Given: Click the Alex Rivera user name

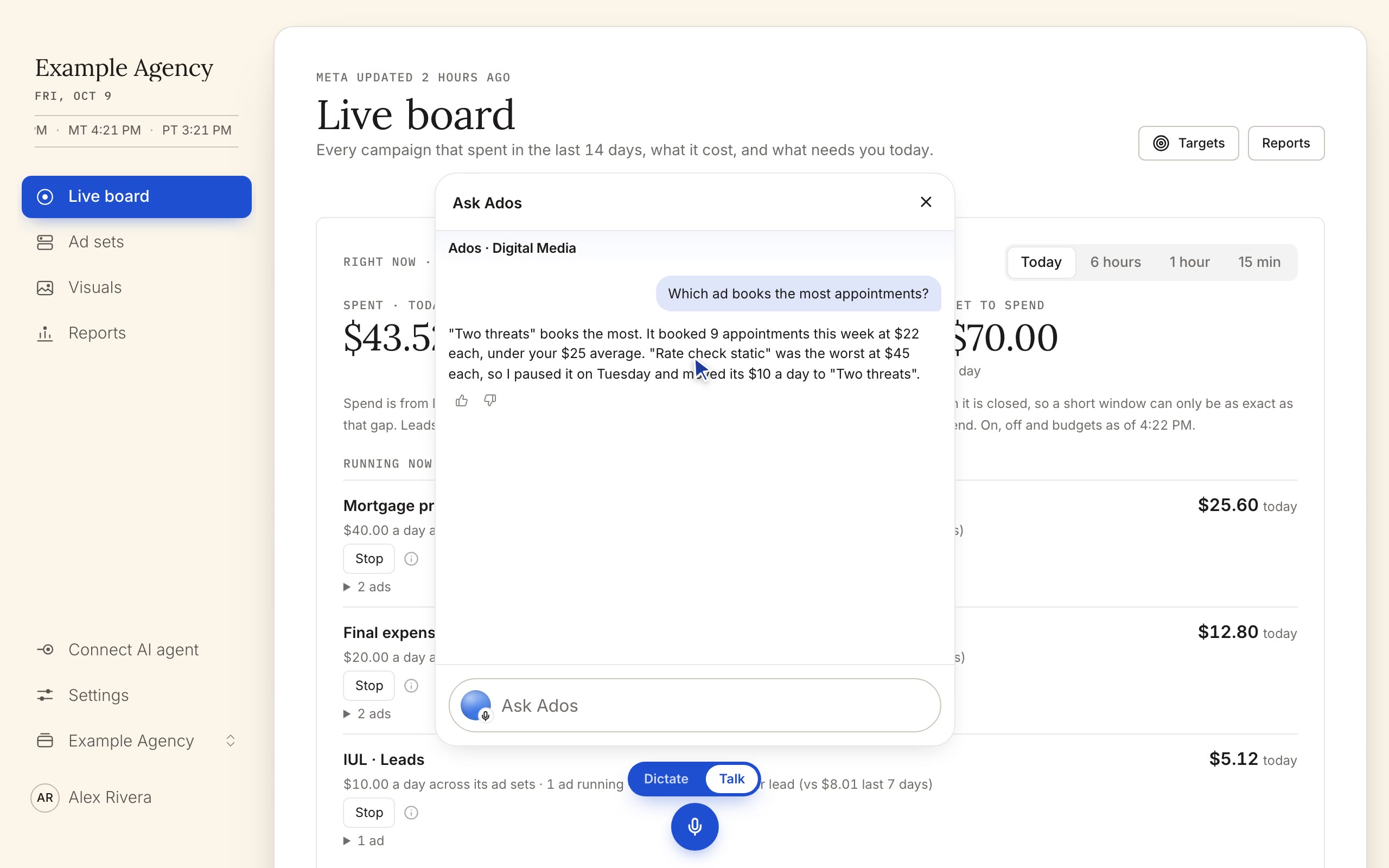Looking at the screenshot, I should coord(110,797).
